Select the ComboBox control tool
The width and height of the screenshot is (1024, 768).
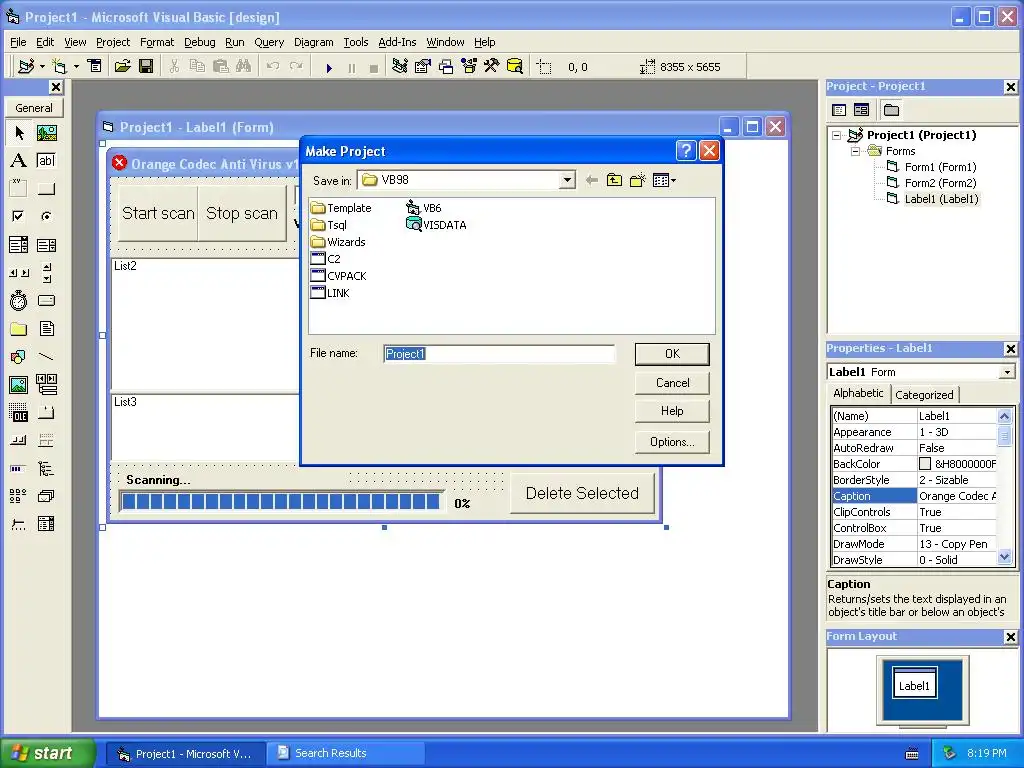click(19, 245)
